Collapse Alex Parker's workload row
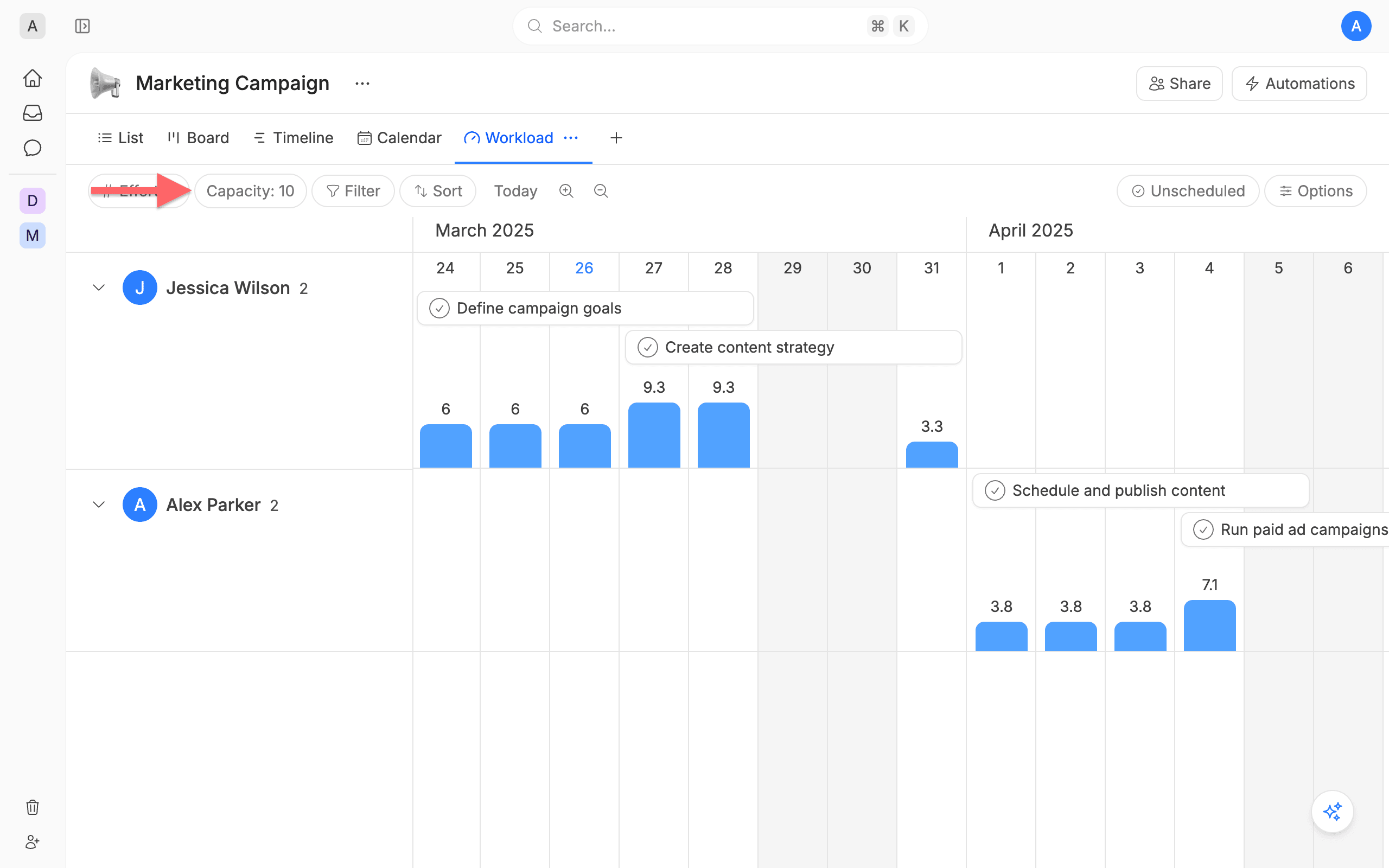Screen dimensions: 1389x868 [x=99, y=505]
